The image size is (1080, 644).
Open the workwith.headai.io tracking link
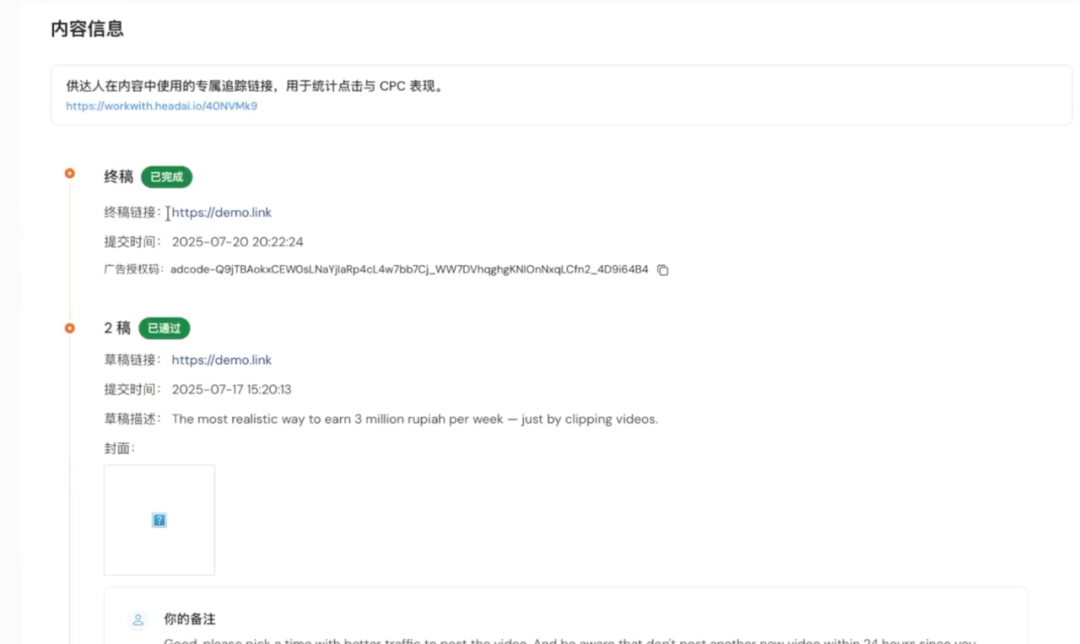pyautogui.click(x=161, y=106)
